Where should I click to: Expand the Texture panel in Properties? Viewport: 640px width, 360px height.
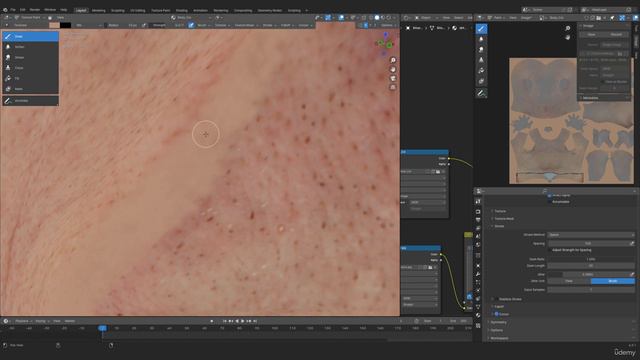click(x=500, y=211)
